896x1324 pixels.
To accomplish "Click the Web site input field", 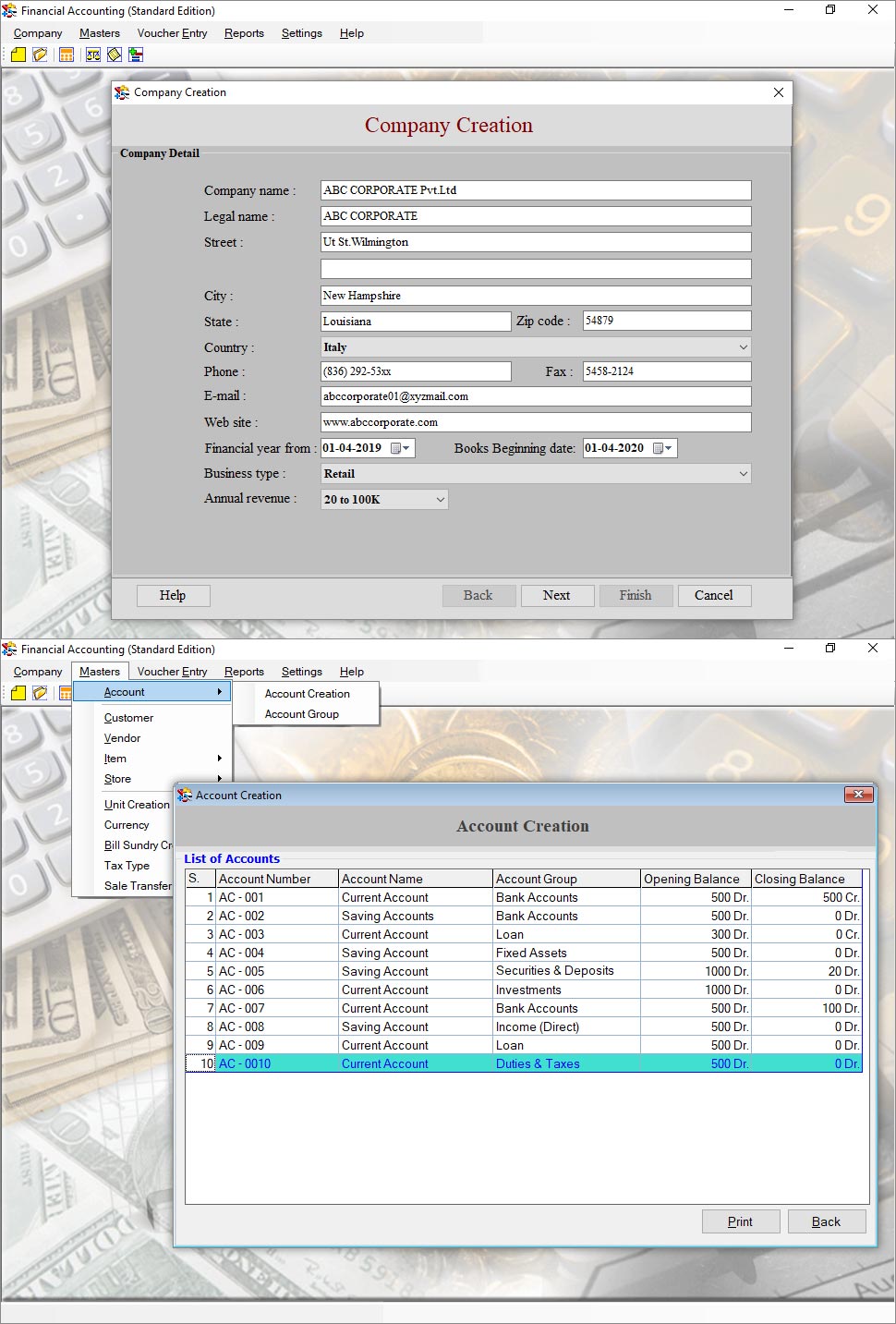I will pyautogui.click(x=536, y=421).
